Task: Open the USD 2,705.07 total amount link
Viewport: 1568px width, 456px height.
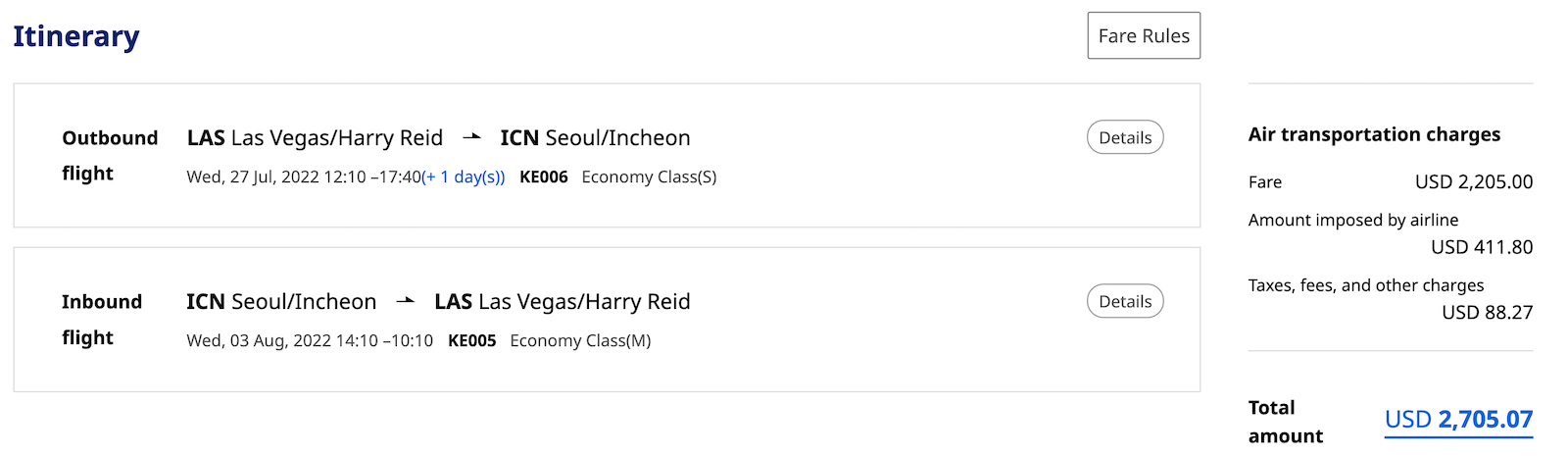Action: (x=1458, y=420)
